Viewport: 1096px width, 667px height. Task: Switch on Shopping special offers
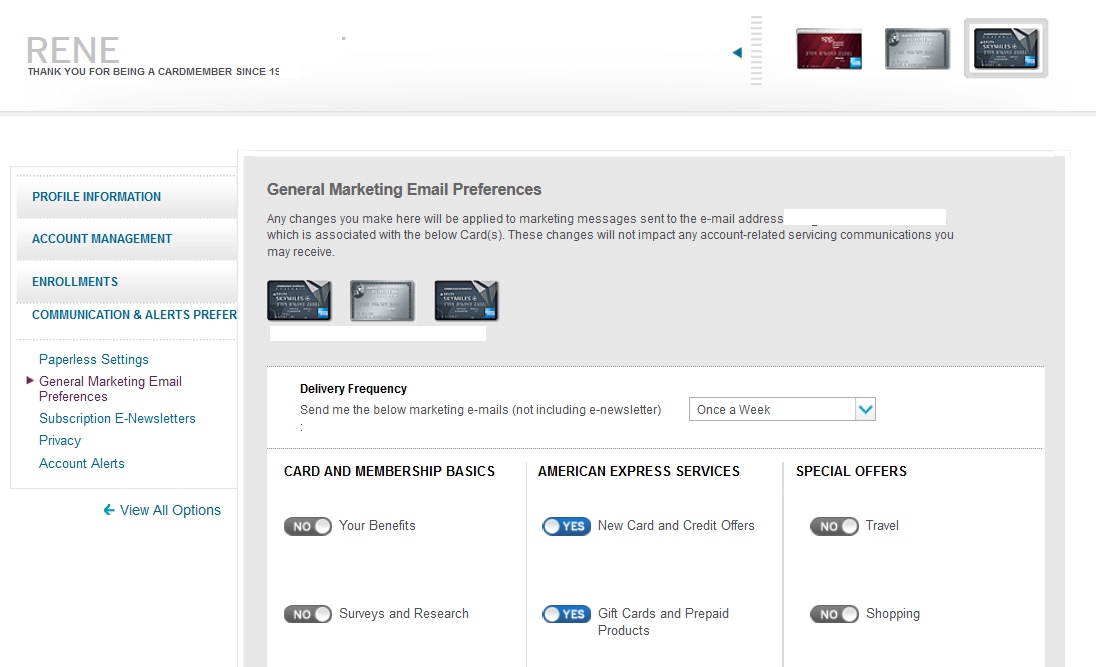coord(834,614)
